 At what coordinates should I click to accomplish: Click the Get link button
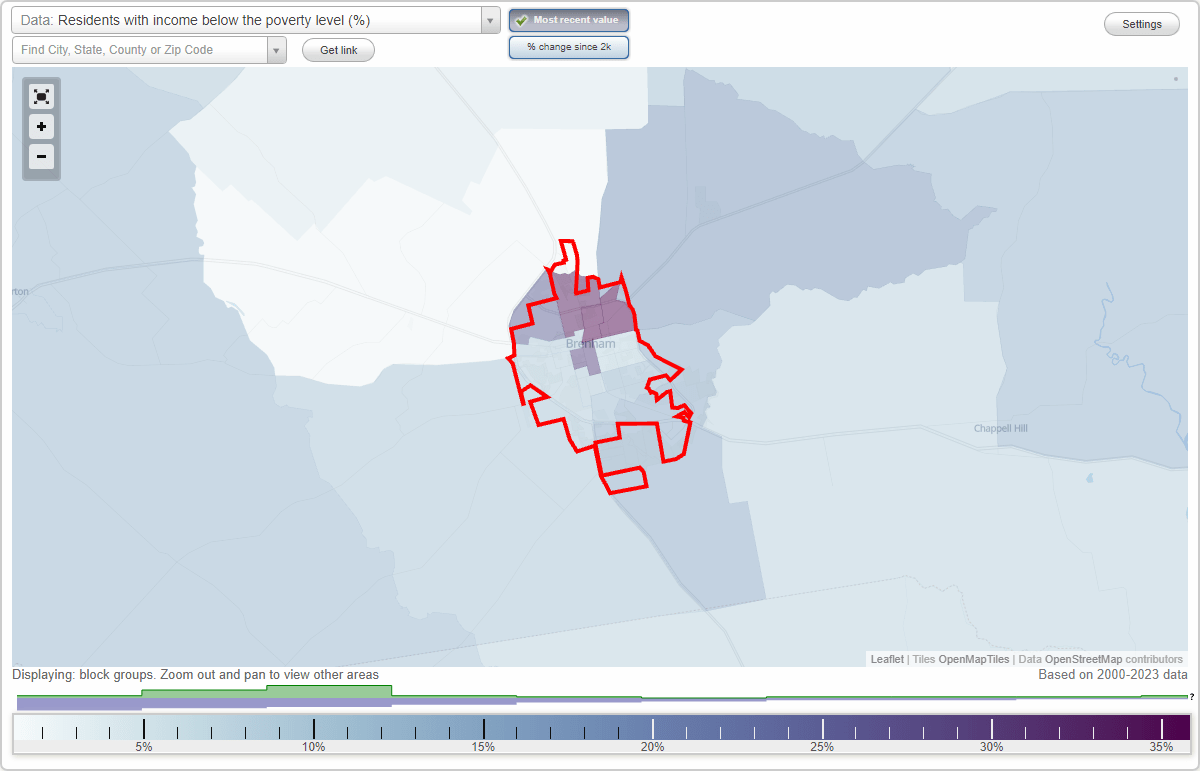coord(338,49)
